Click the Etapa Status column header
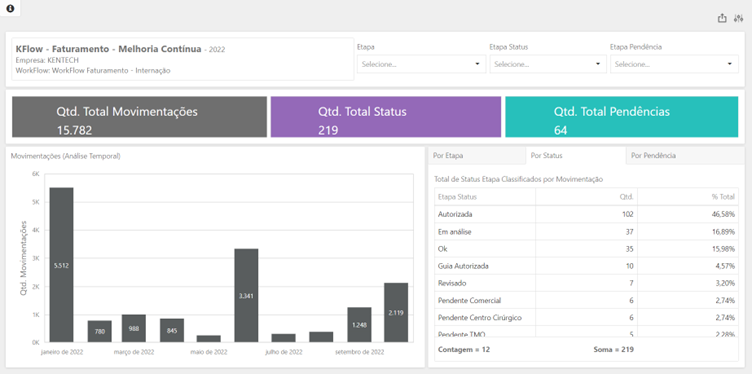The image size is (752, 374). (x=485, y=197)
